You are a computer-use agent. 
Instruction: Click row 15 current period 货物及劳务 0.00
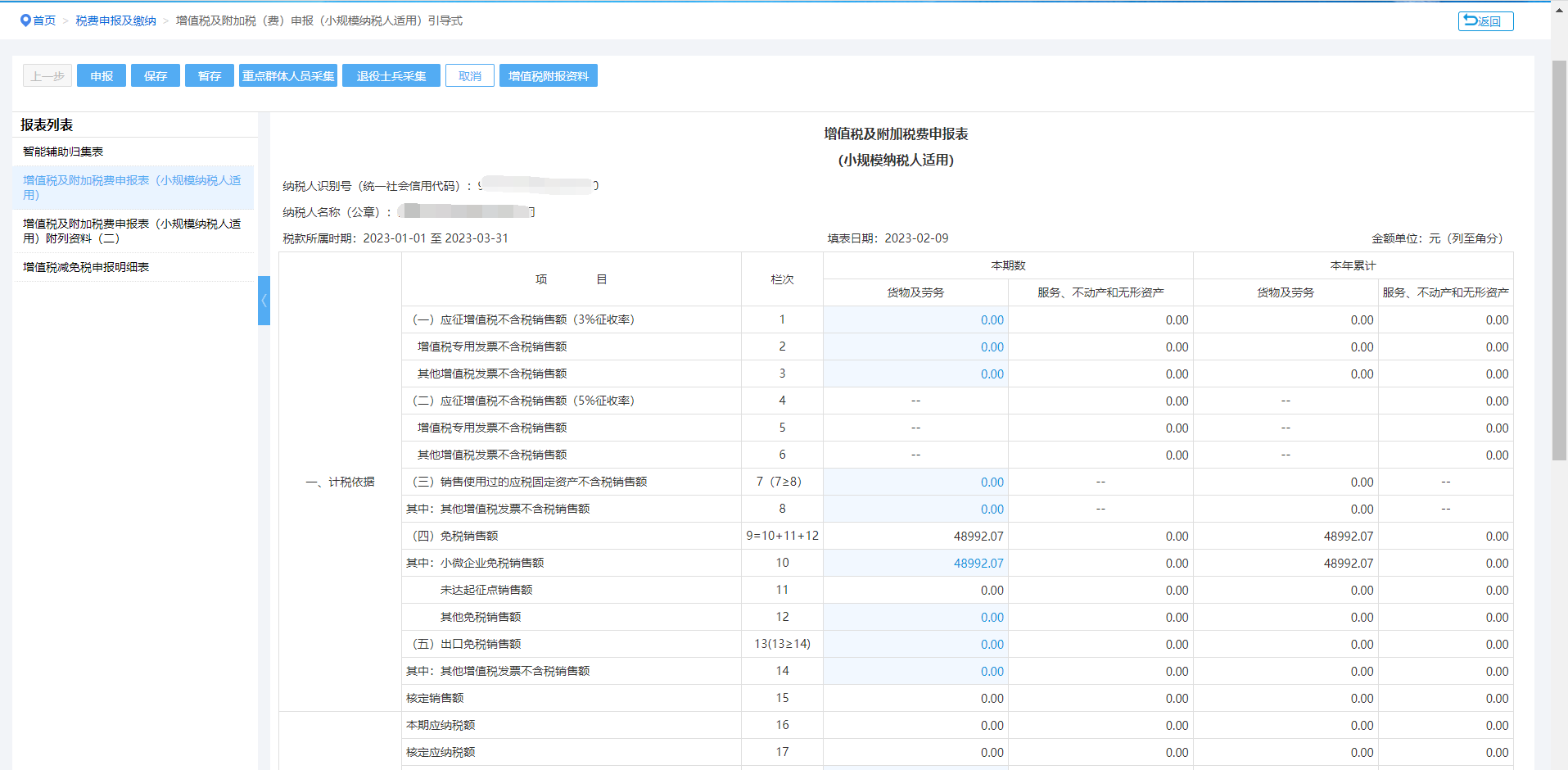(992, 699)
